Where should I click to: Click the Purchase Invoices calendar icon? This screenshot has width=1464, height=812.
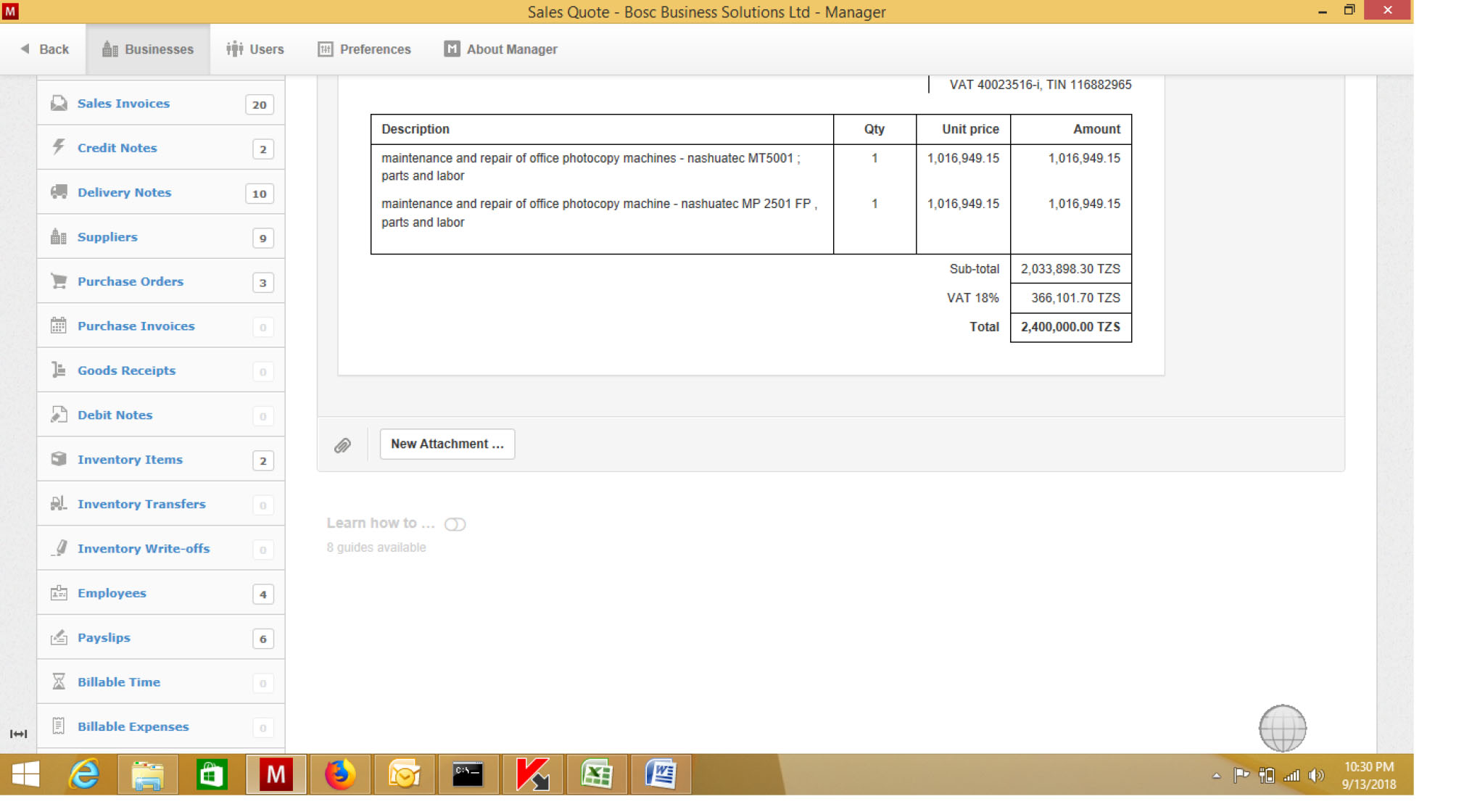[x=59, y=326]
